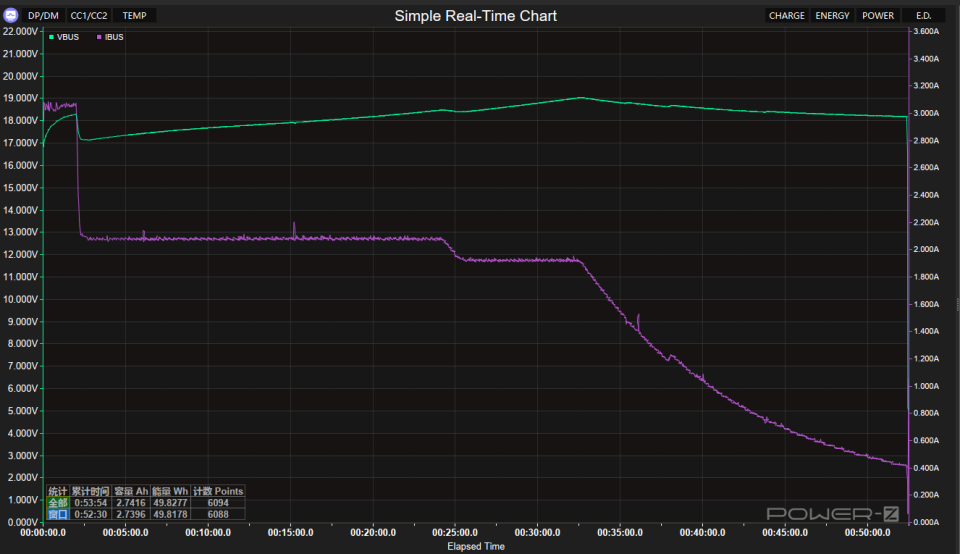Click the 0:52:30 window time cell

[x=91, y=514]
